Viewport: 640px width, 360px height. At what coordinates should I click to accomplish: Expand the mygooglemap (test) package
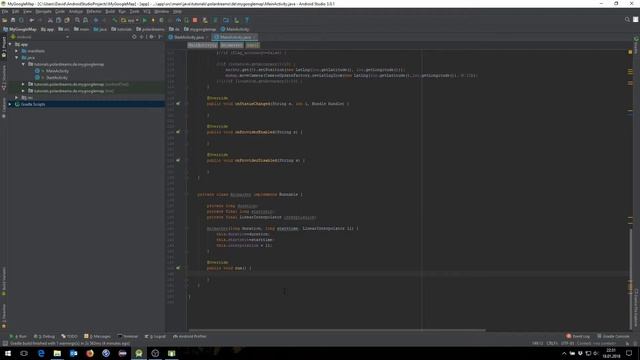pos(23,91)
